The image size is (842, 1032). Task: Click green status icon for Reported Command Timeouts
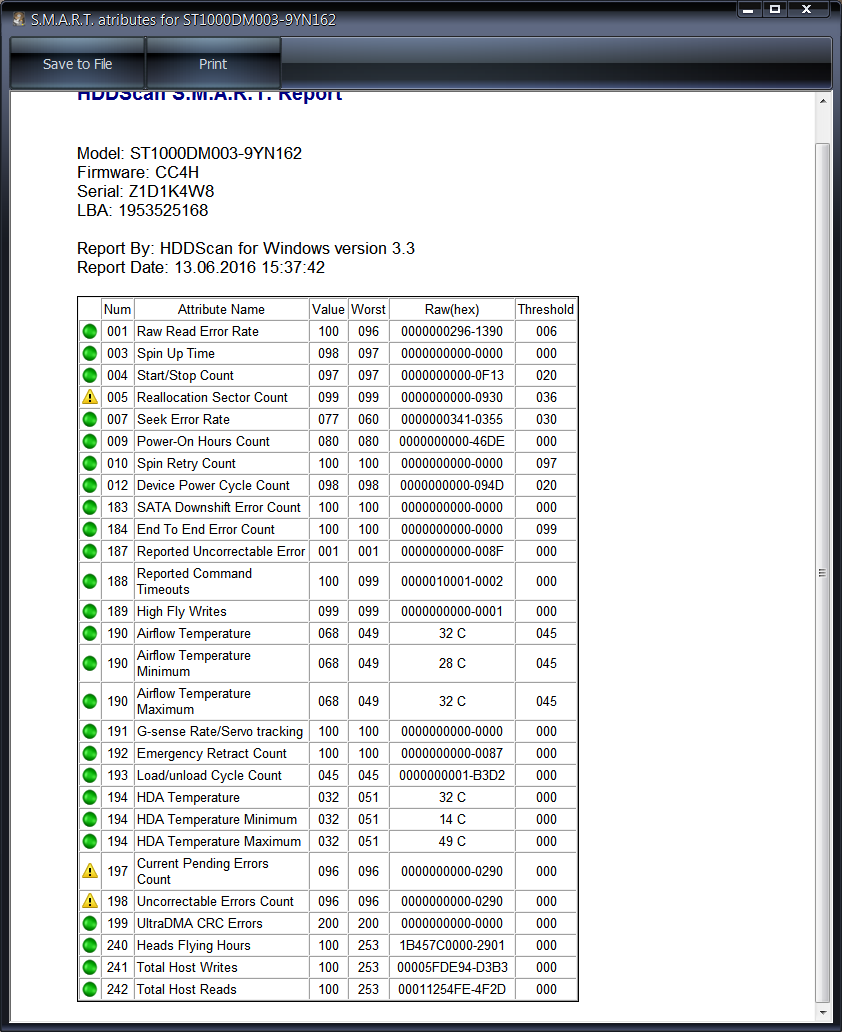click(90, 582)
